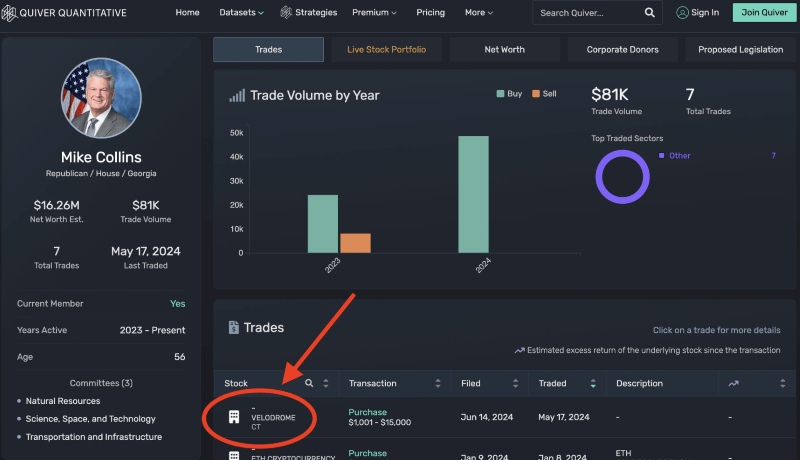Click the Age 56 value
This screenshot has height=460, width=800.
click(x=180, y=356)
